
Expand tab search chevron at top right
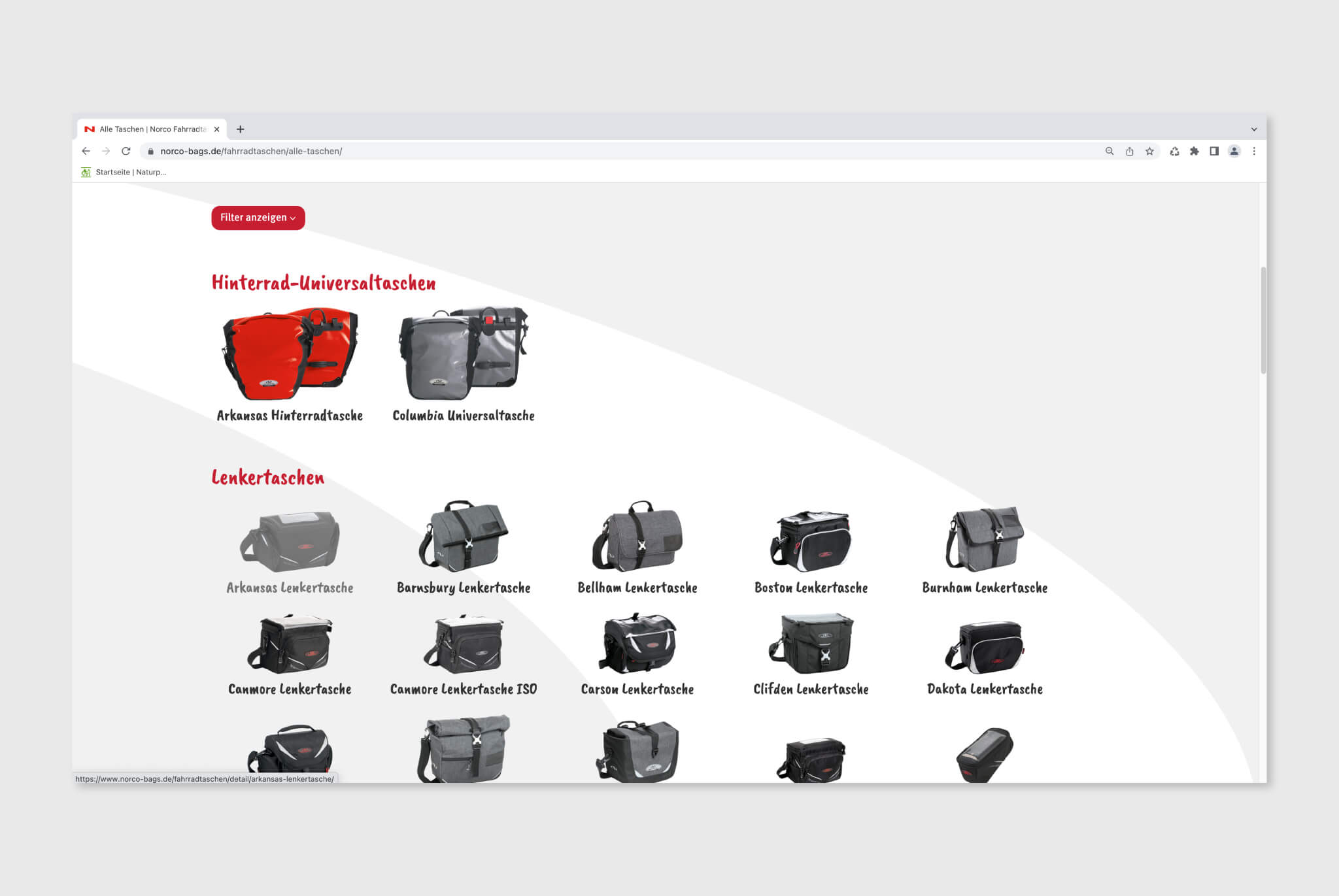point(1254,129)
